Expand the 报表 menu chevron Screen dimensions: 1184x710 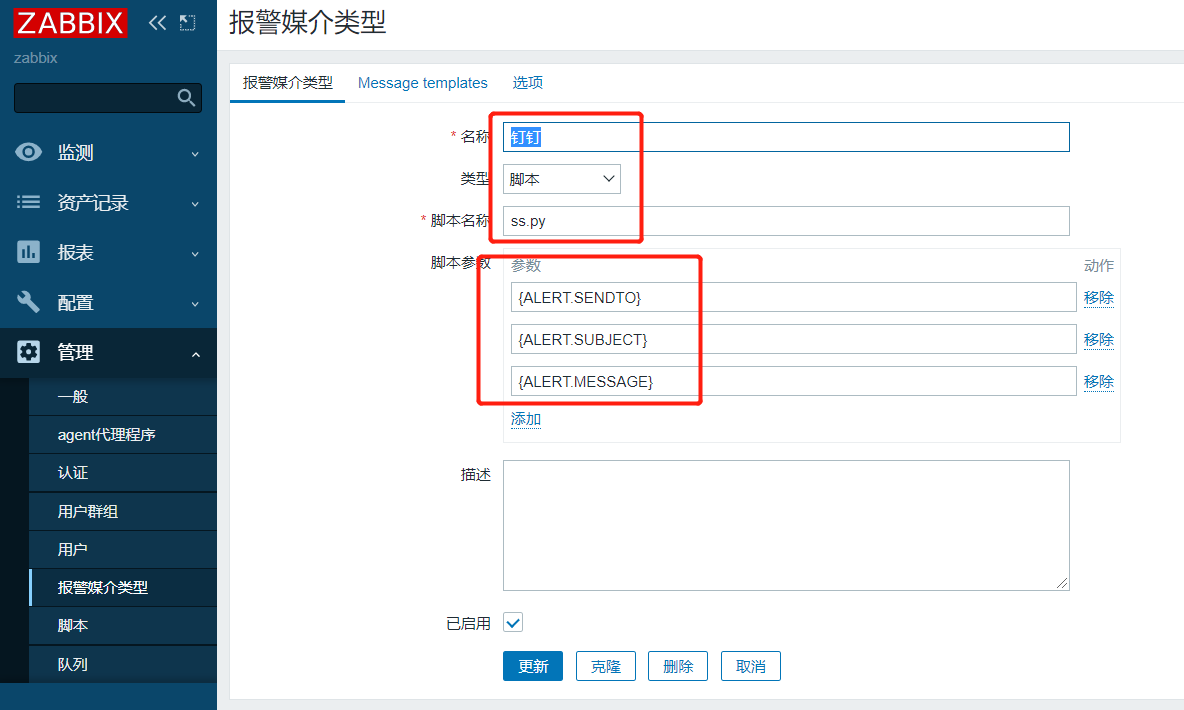tap(196, 254)
